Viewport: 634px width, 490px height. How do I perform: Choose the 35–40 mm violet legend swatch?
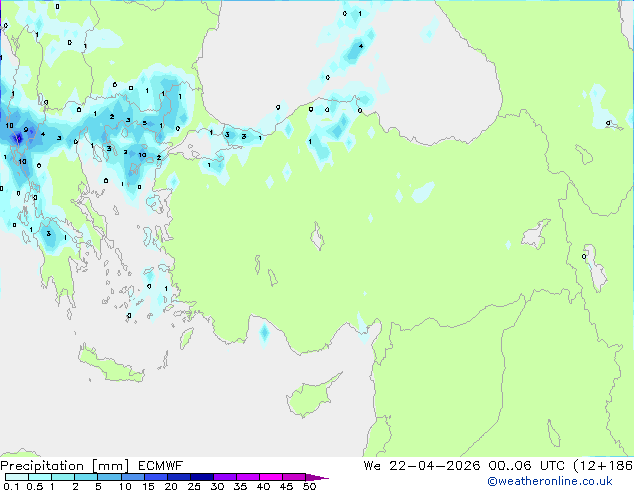click(x=247, y=477)
